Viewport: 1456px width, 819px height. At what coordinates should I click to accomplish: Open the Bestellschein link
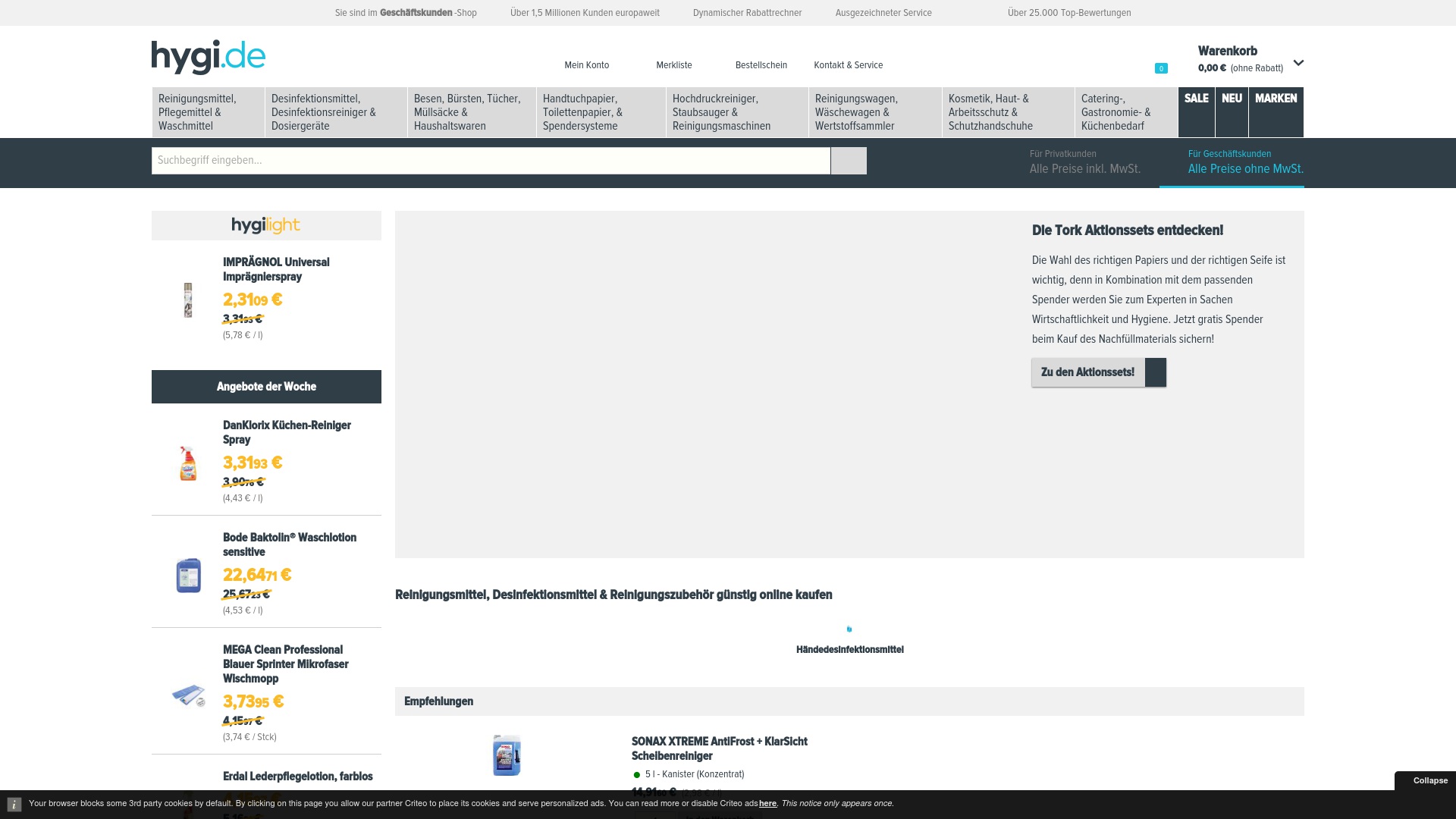761,65
